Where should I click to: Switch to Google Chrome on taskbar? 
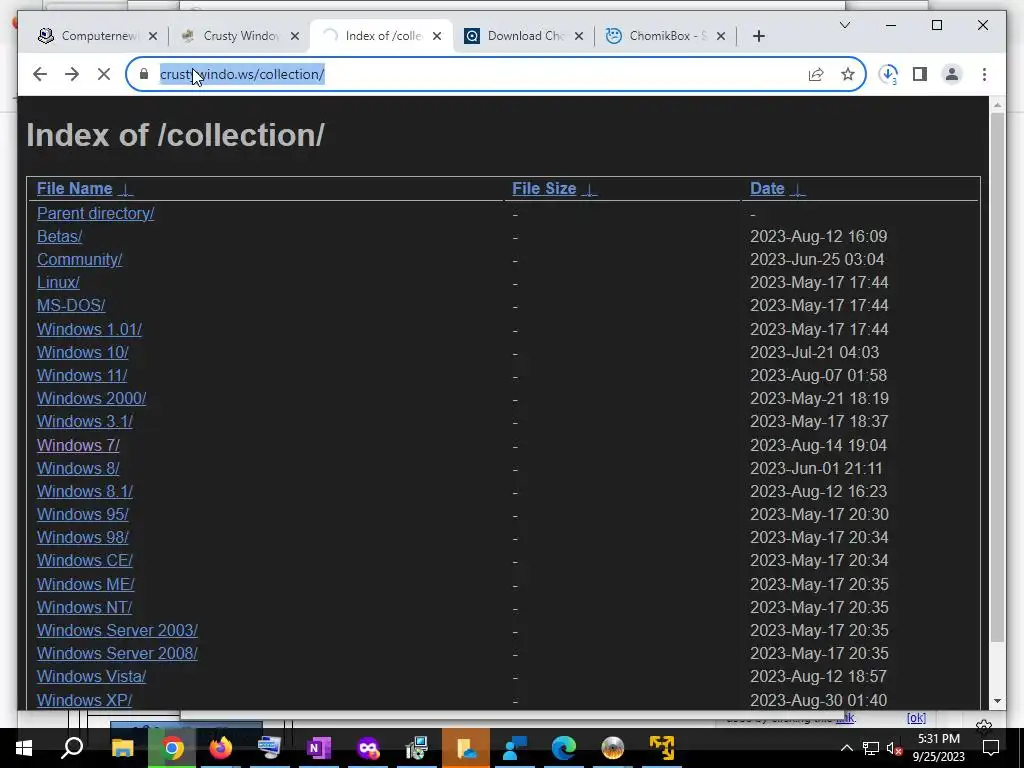coord(172,748)
